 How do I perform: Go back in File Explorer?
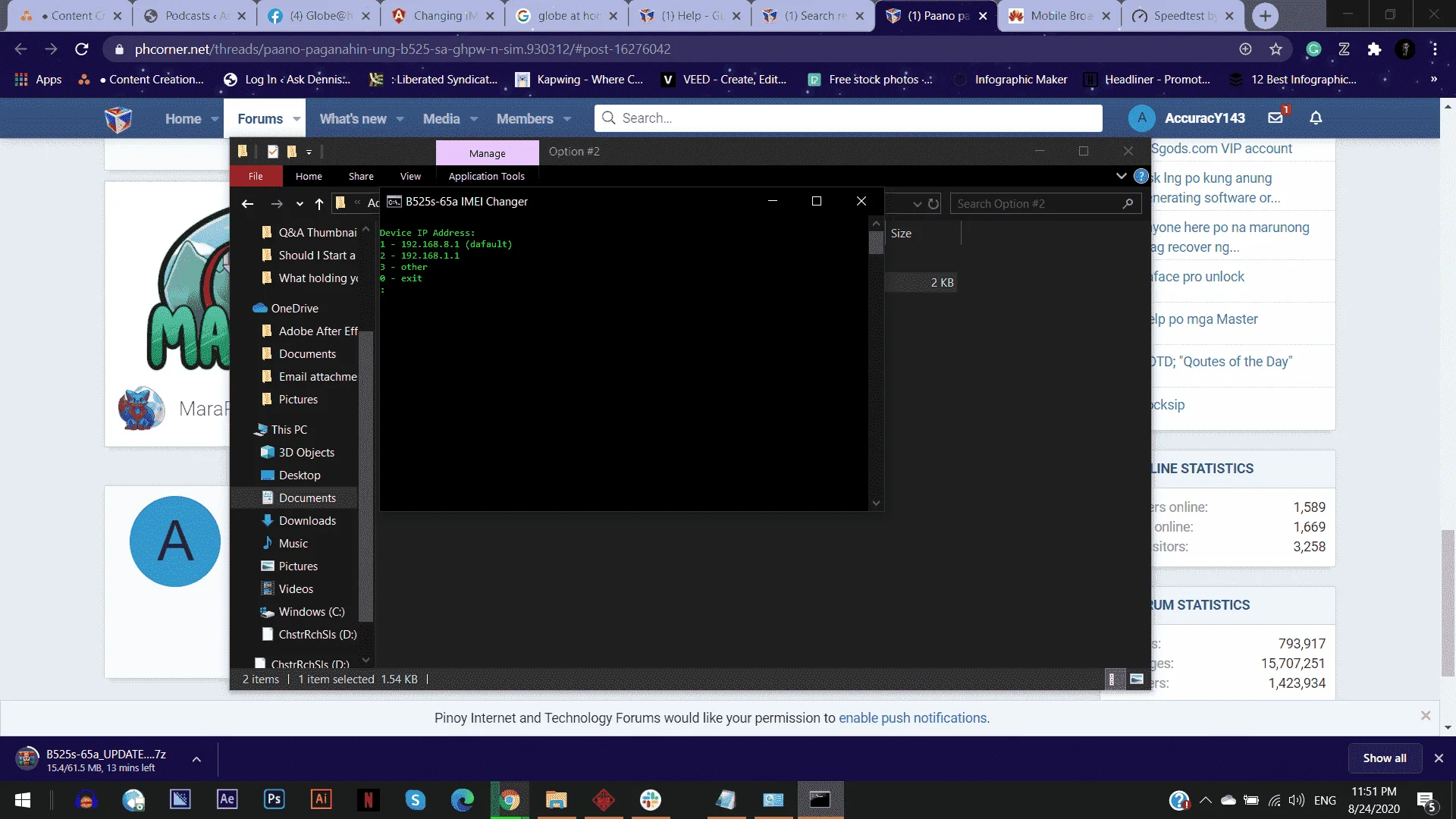247,203
